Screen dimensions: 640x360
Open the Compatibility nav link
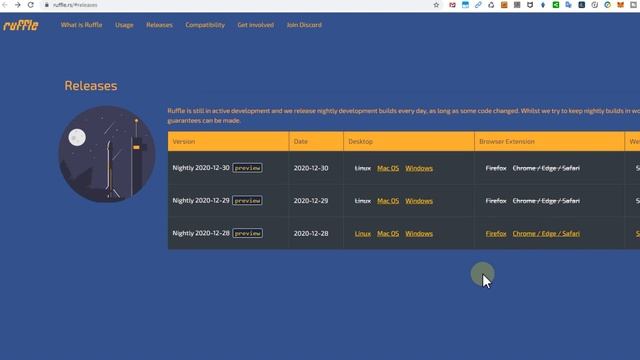tap(205, 25)
